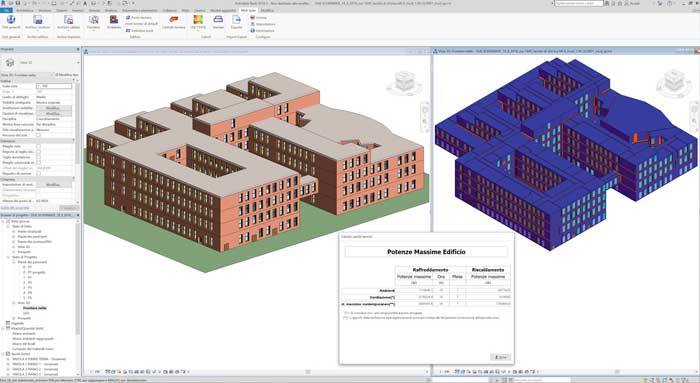Collapse the Stato di Fatto tree node
Screen dimensions: 700x383
click(8, 226)
